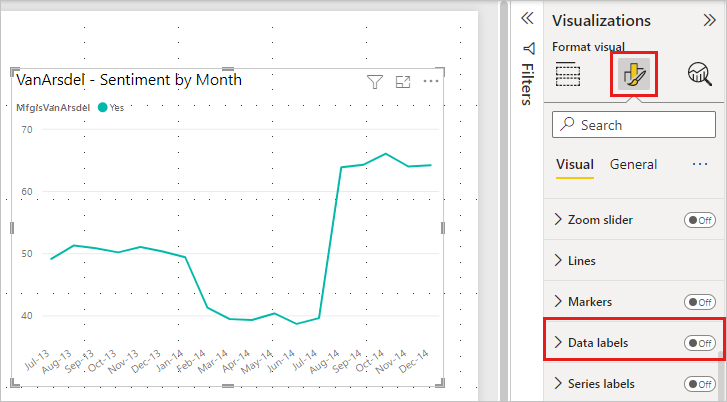
Task: Click the Visualizations pane heading
Action: click(x=601, y=20)
